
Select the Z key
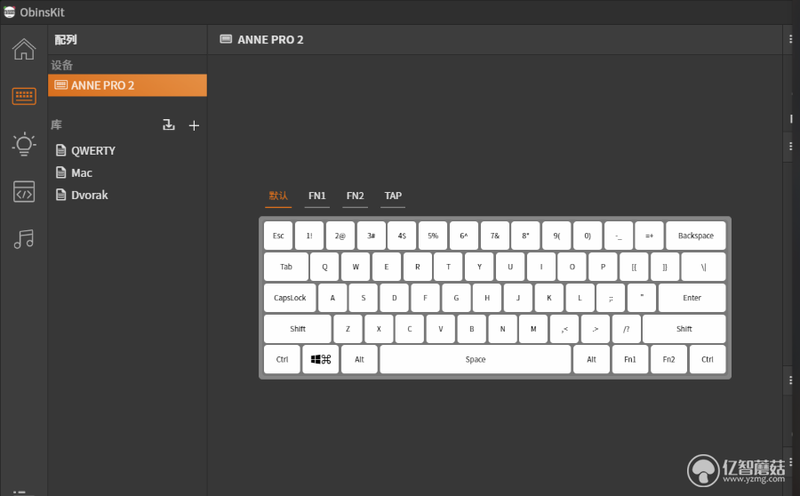pyautogui.click(x=348, y=329)
